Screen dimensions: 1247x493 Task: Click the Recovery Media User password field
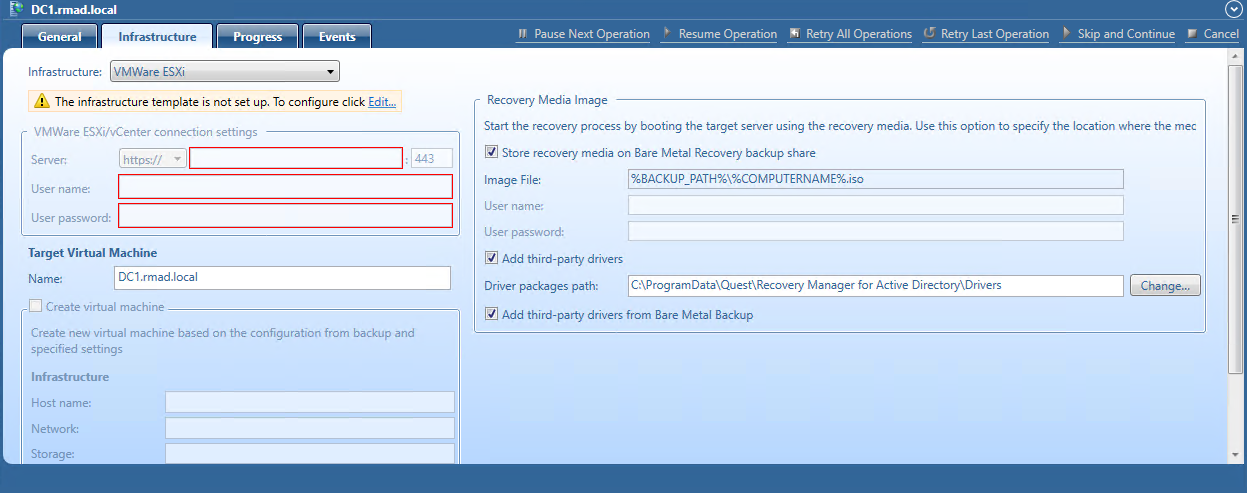pyautogui.click(x=876, y=231)
